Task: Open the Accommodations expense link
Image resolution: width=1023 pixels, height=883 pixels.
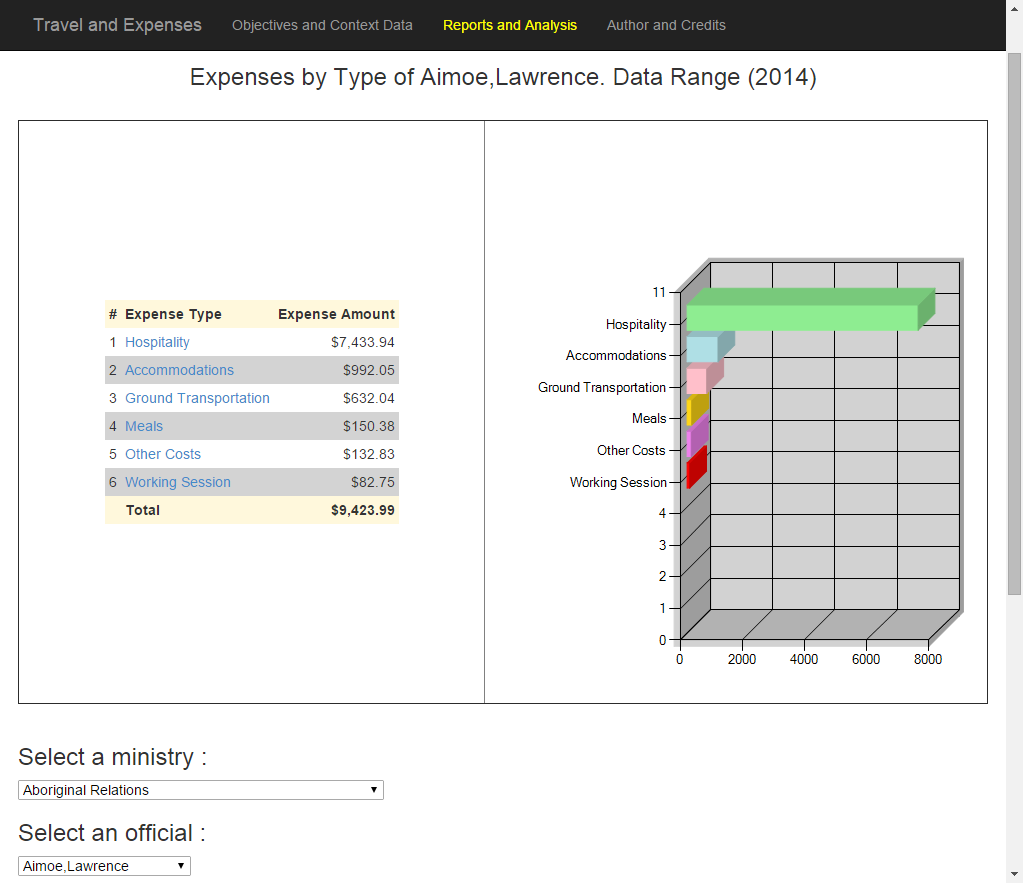Action: (179, 370)
